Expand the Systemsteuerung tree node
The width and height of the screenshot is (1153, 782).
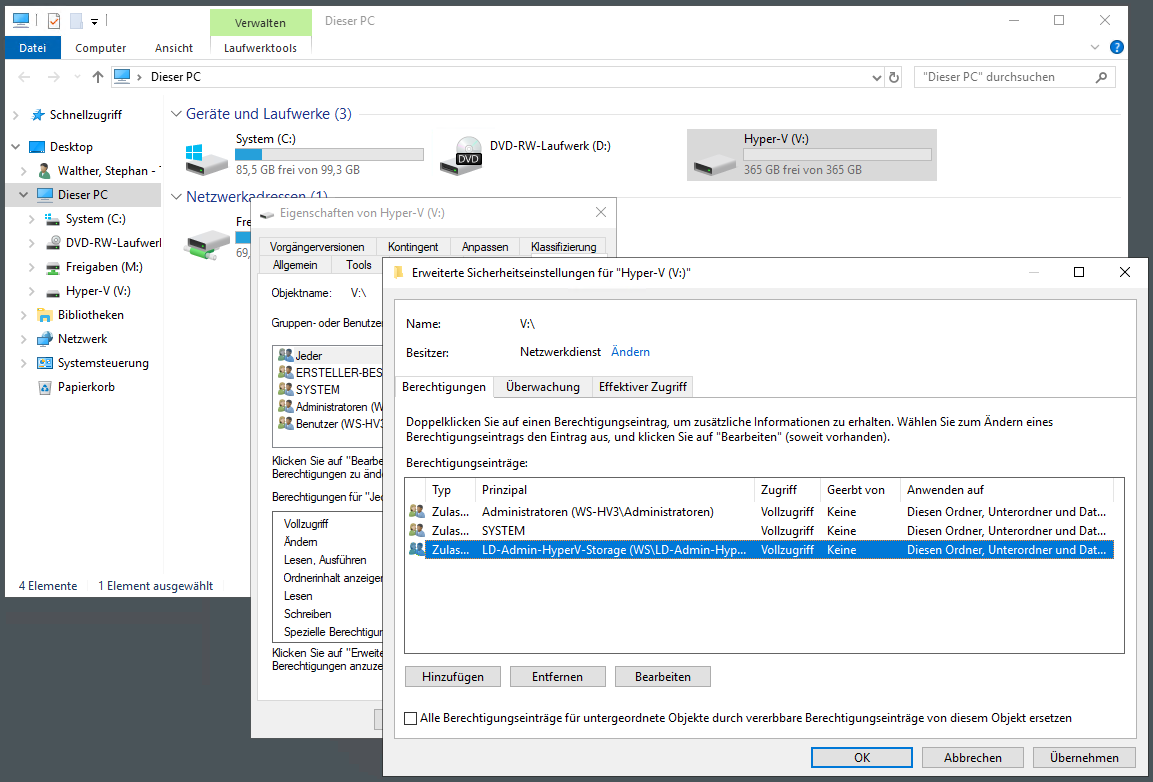[24, 363]
